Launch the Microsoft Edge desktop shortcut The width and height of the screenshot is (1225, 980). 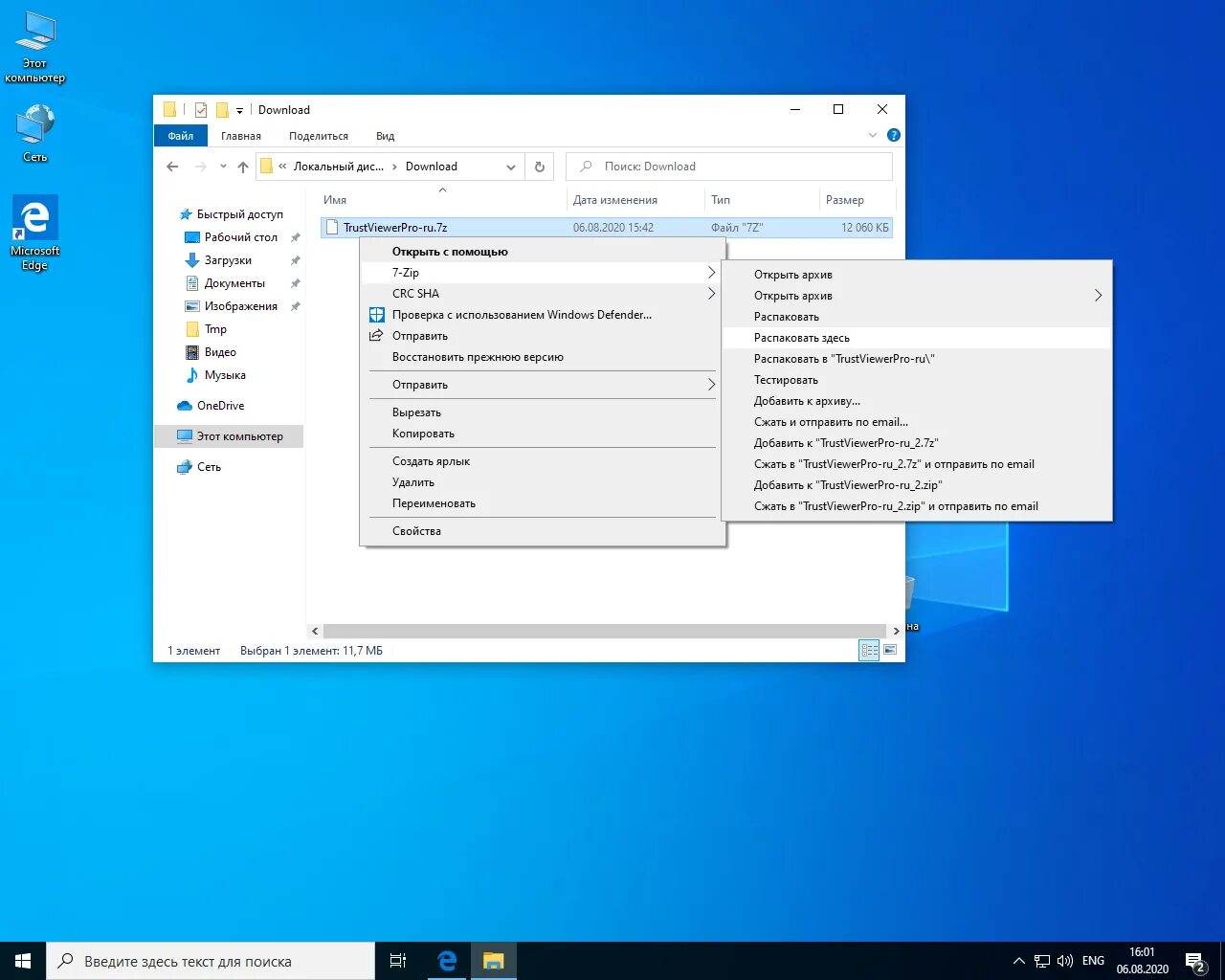35,234
